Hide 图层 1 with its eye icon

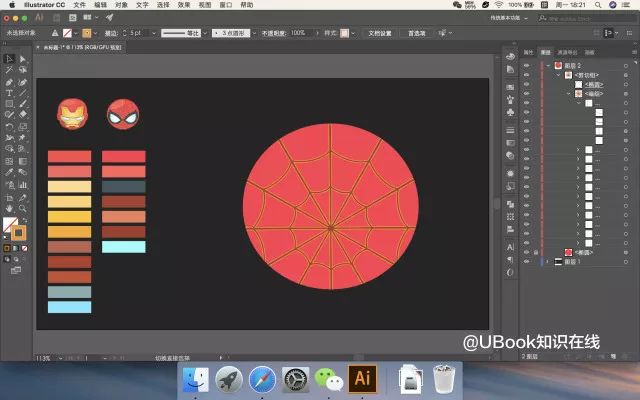[527, 262]
